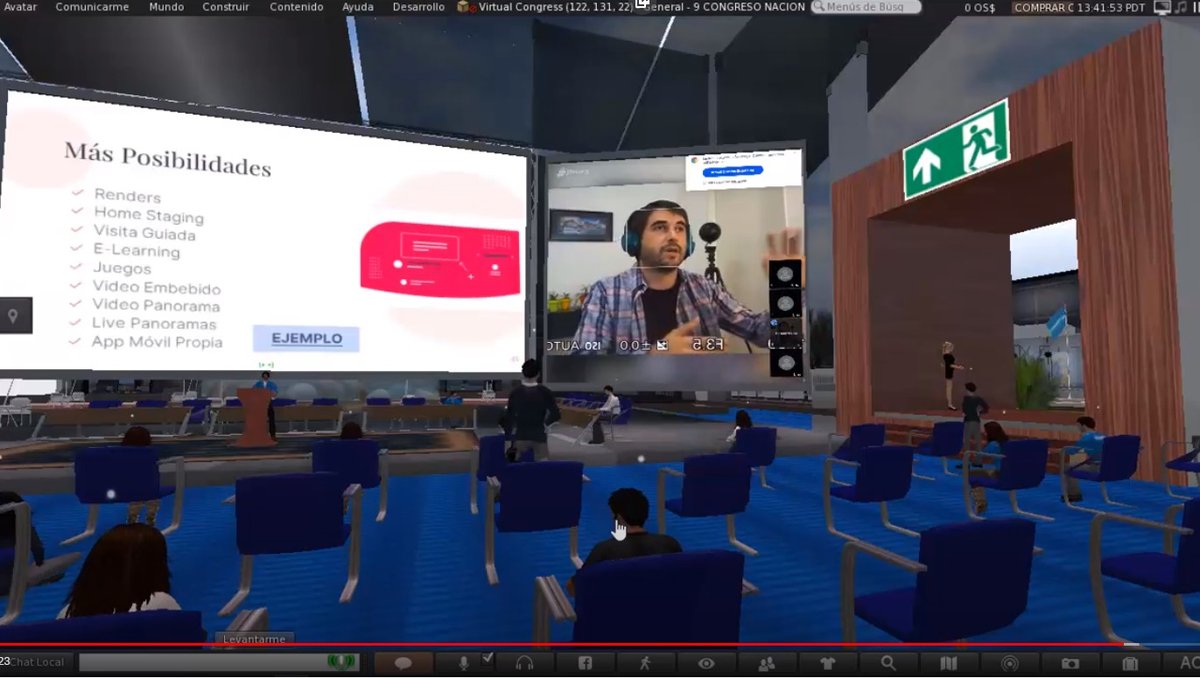Click the camera snapshot button
1200x678 pixels.
[x=1070, y=663]
